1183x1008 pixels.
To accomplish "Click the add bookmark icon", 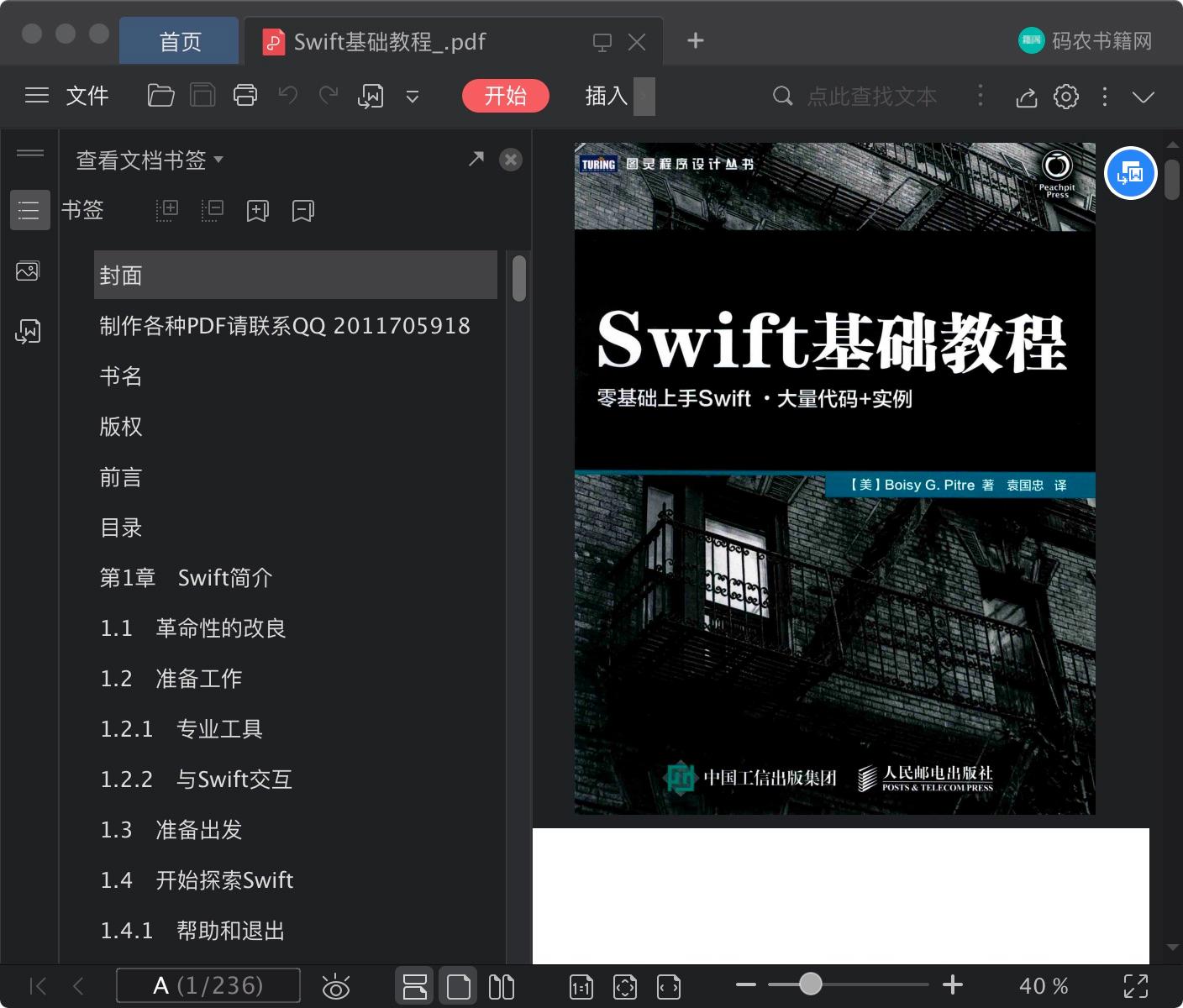I will [258, 211].
